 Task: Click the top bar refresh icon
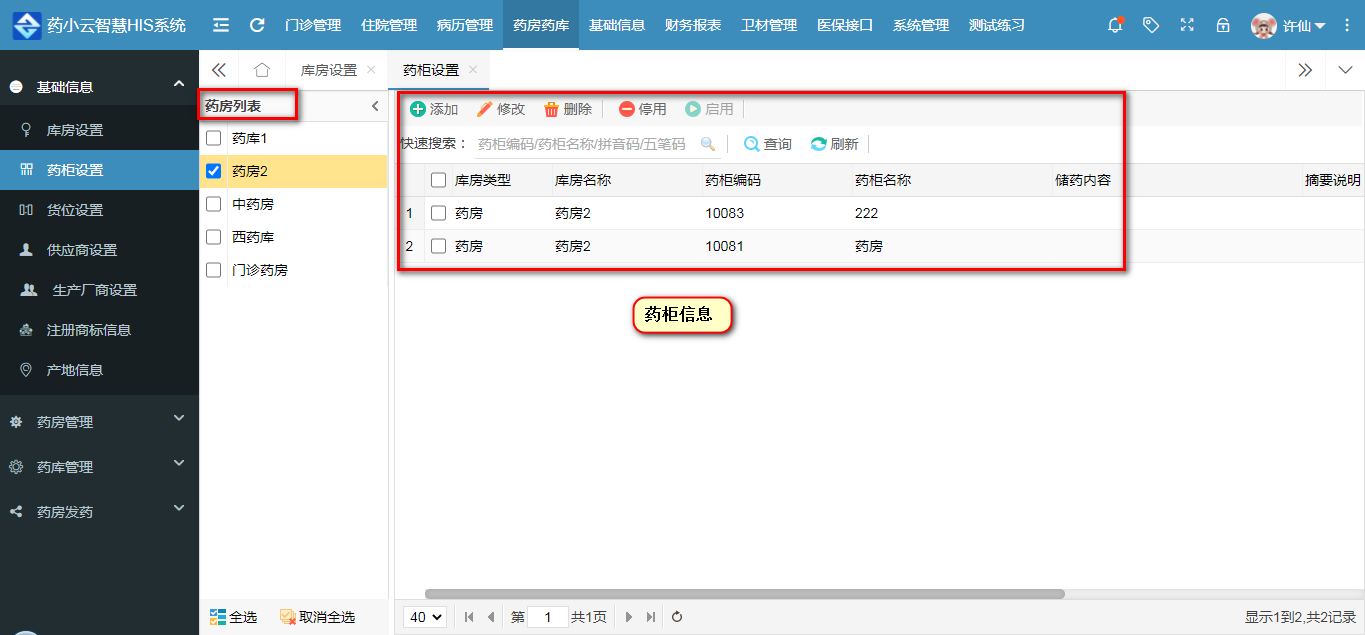[257, 25]
